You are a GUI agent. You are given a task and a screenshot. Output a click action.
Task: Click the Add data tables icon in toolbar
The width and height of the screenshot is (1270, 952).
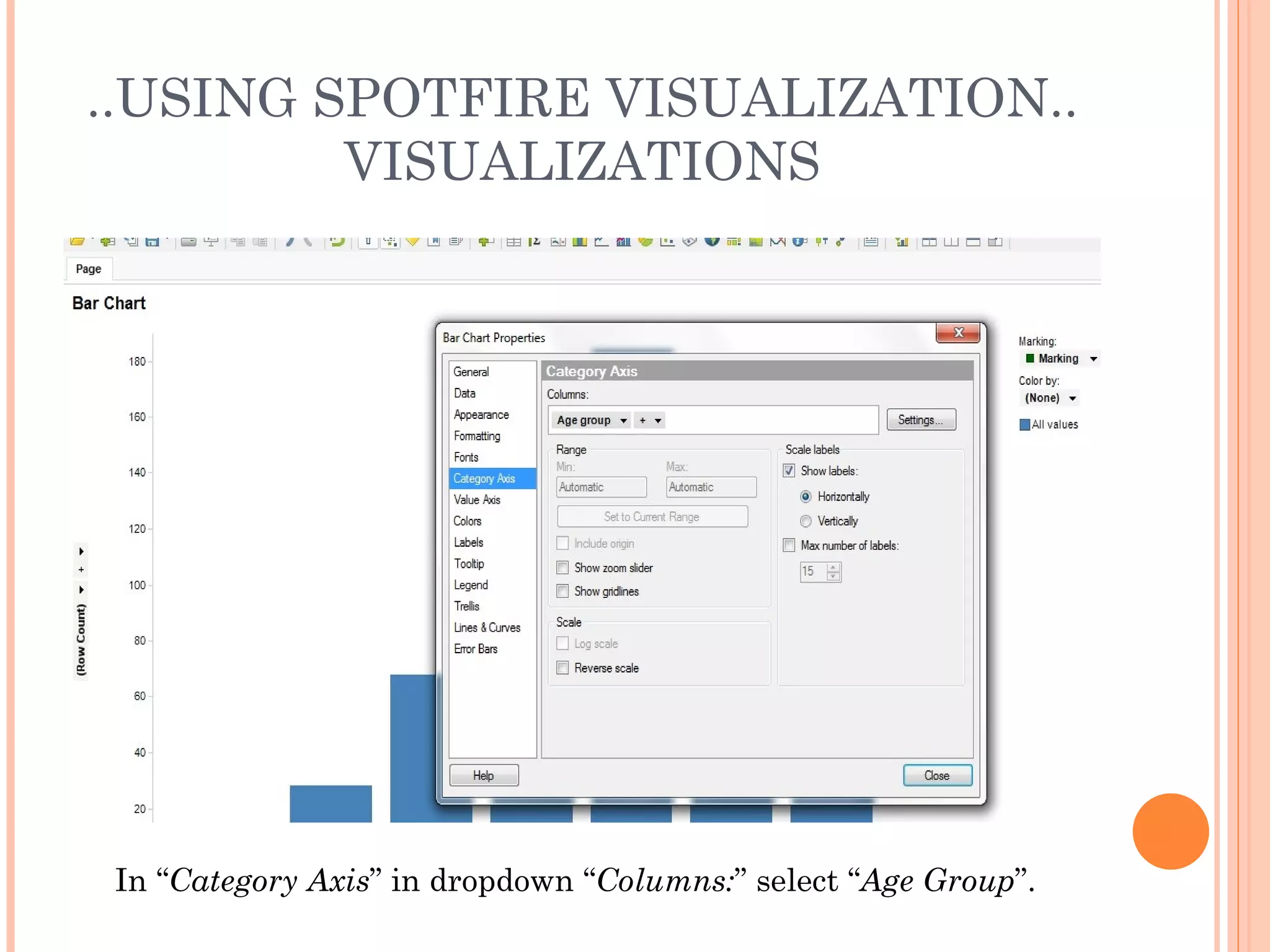click(108, 241)
